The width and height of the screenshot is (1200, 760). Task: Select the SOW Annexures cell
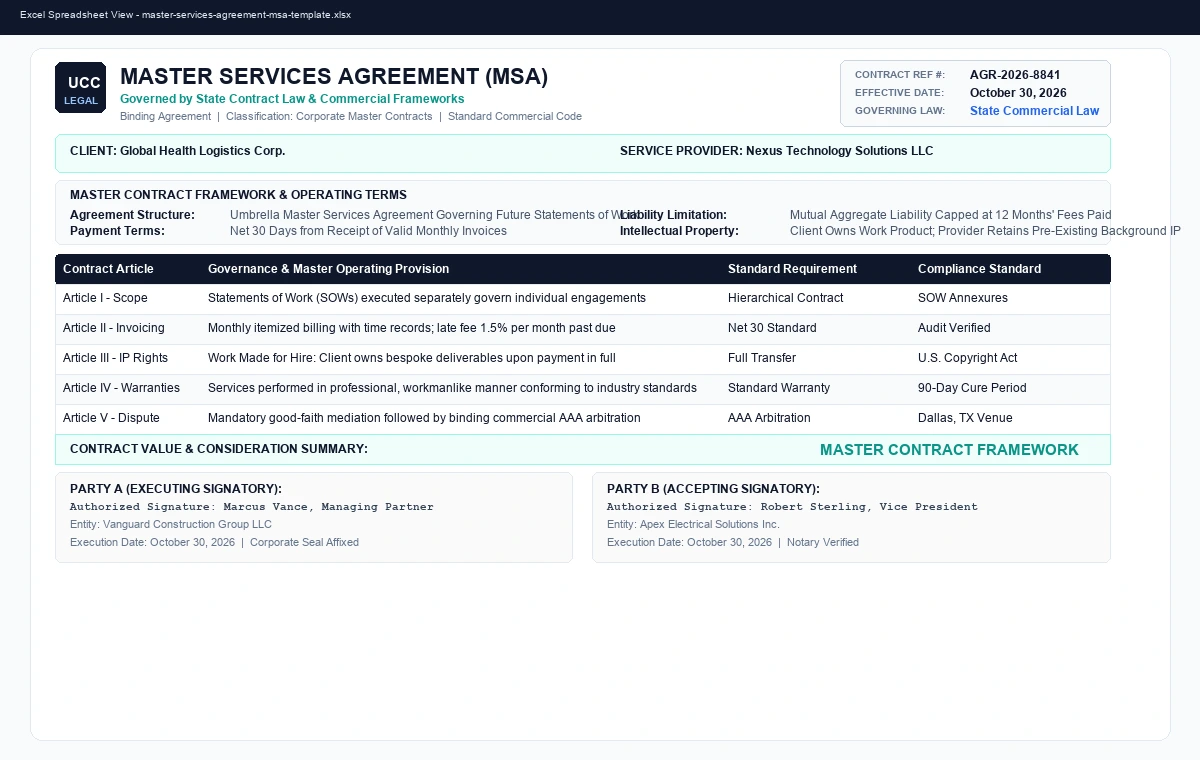click(x=963, y=298)
